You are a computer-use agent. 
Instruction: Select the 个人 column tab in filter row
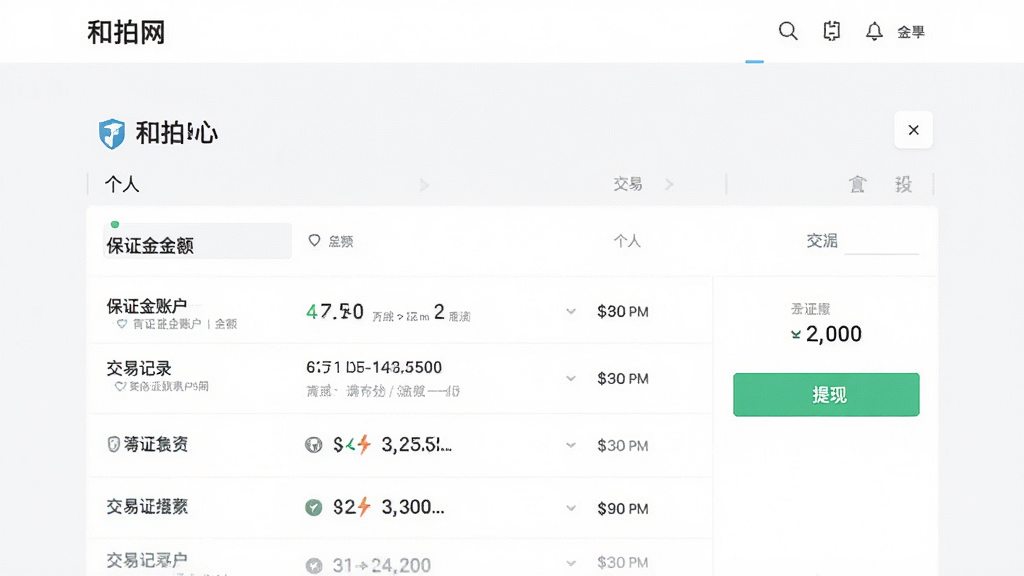(627, 241)
